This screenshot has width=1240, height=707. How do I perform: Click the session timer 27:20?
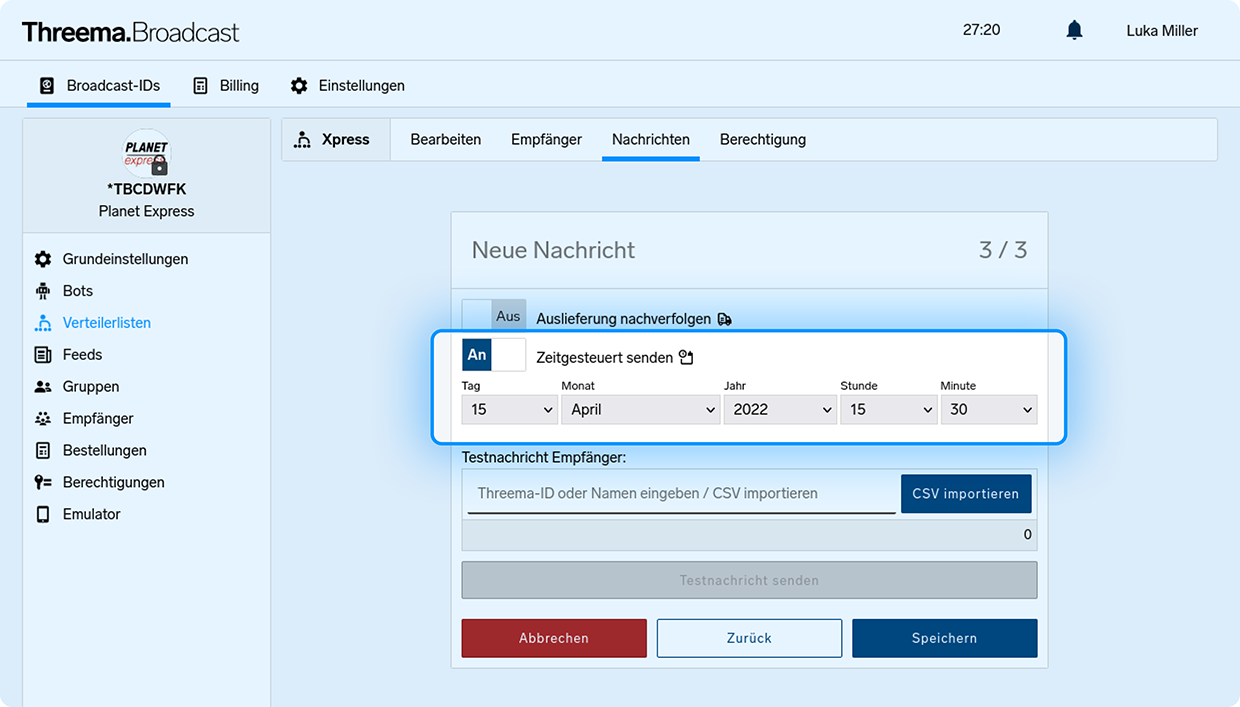982,30
